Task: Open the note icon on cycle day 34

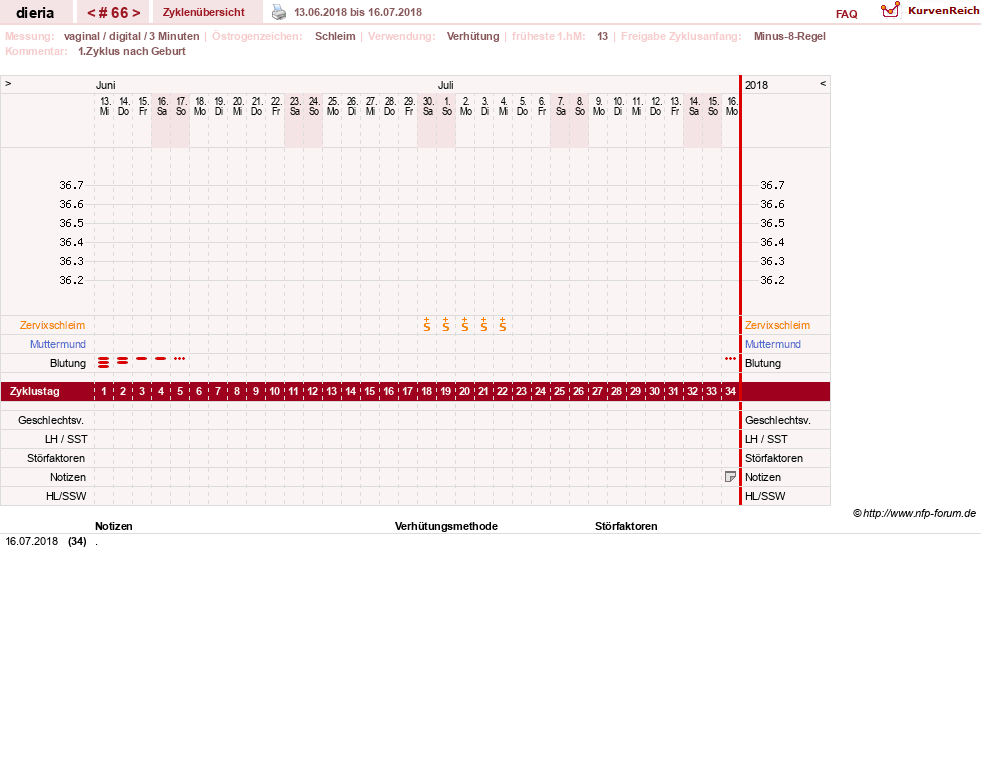Action: [x=730, y=477]
